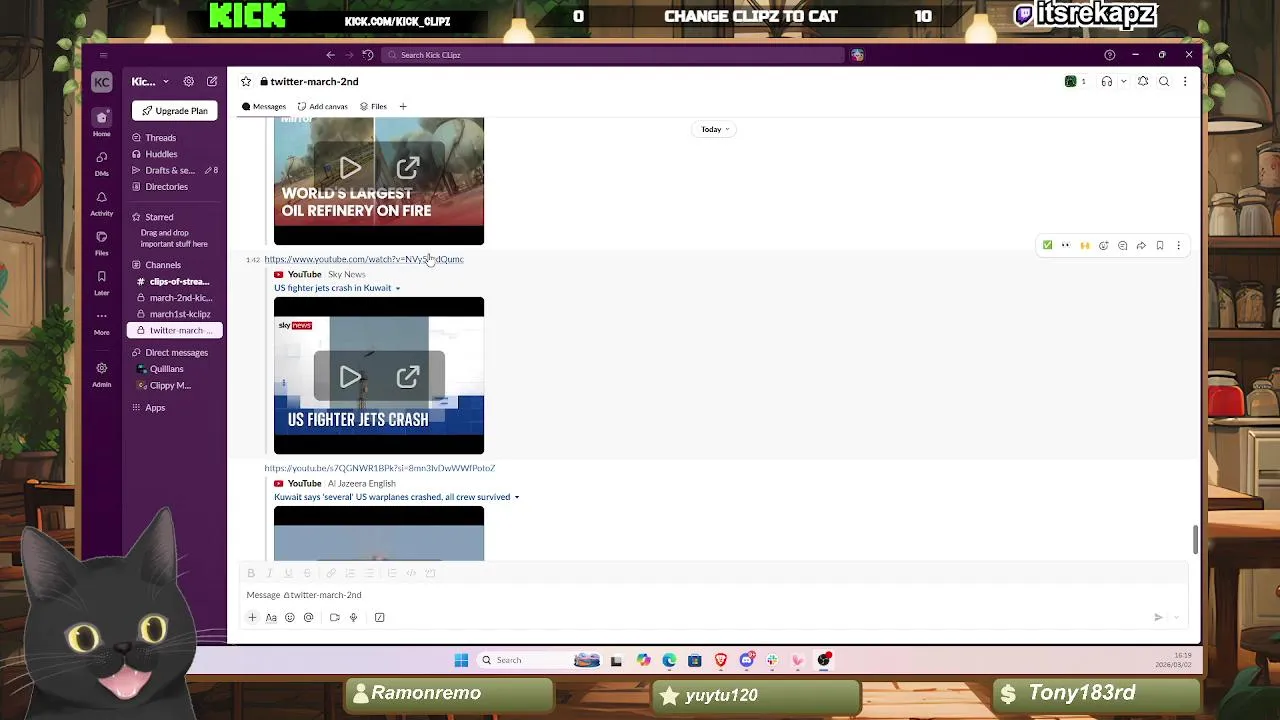This screenshot has width=1280, height=720.
Task: Switch to the Messages tab
Action: coord(264,106)
